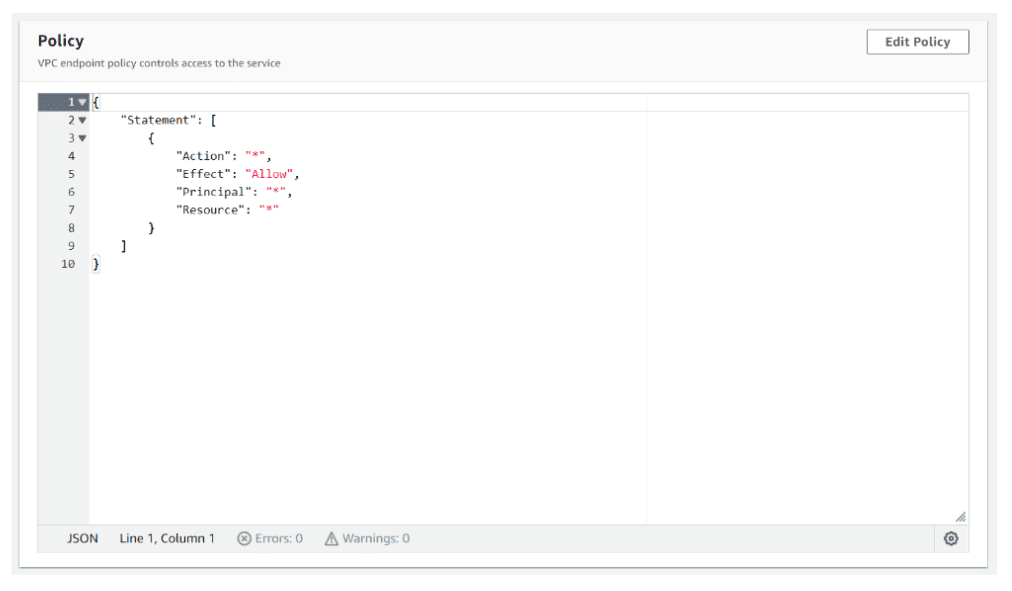Image resolution: width=1012 pixels, height=591 pixels.
Task: Click the Warnings triangle icon
Action: coord(331,538)
